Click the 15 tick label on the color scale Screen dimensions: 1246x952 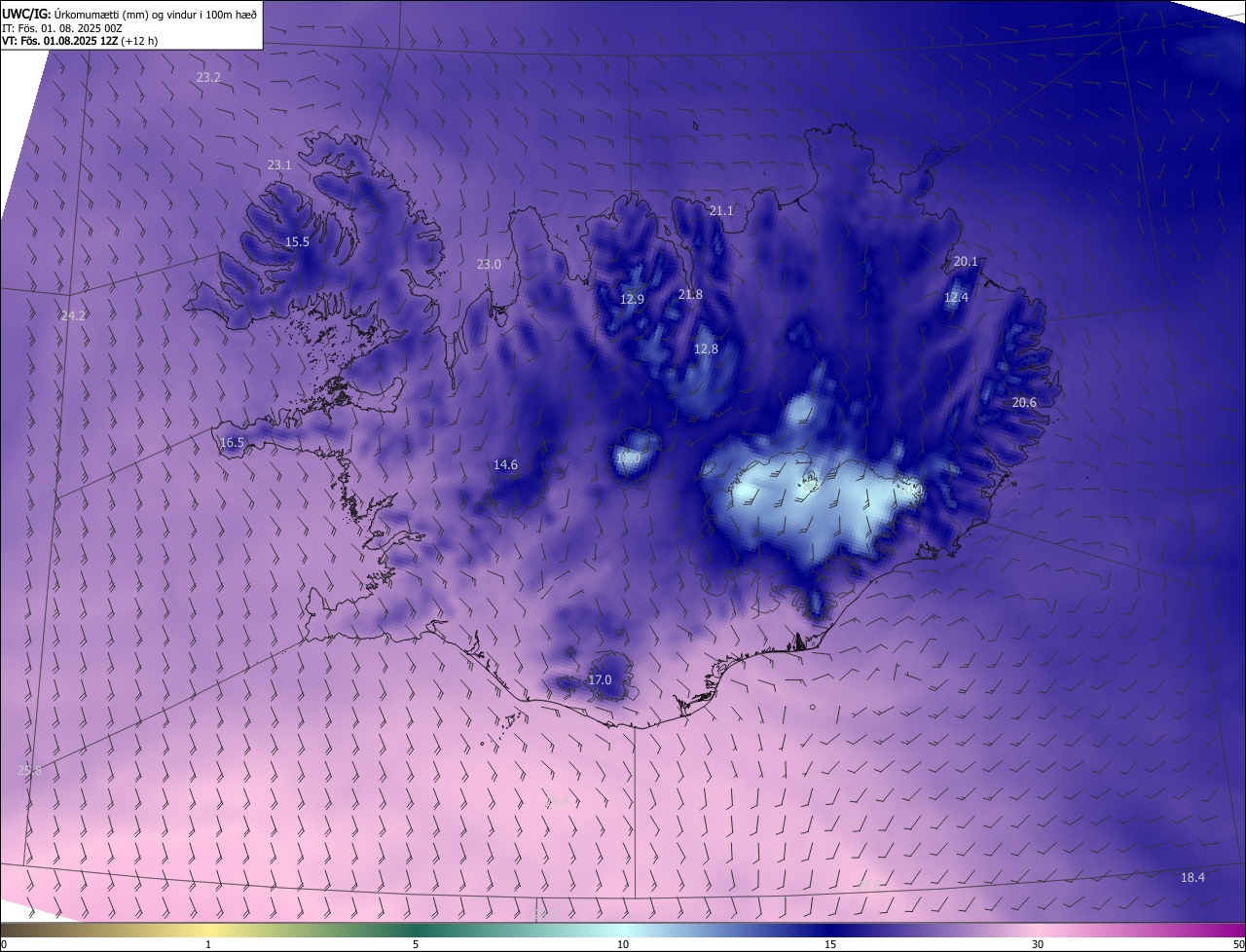pos(830,944)
